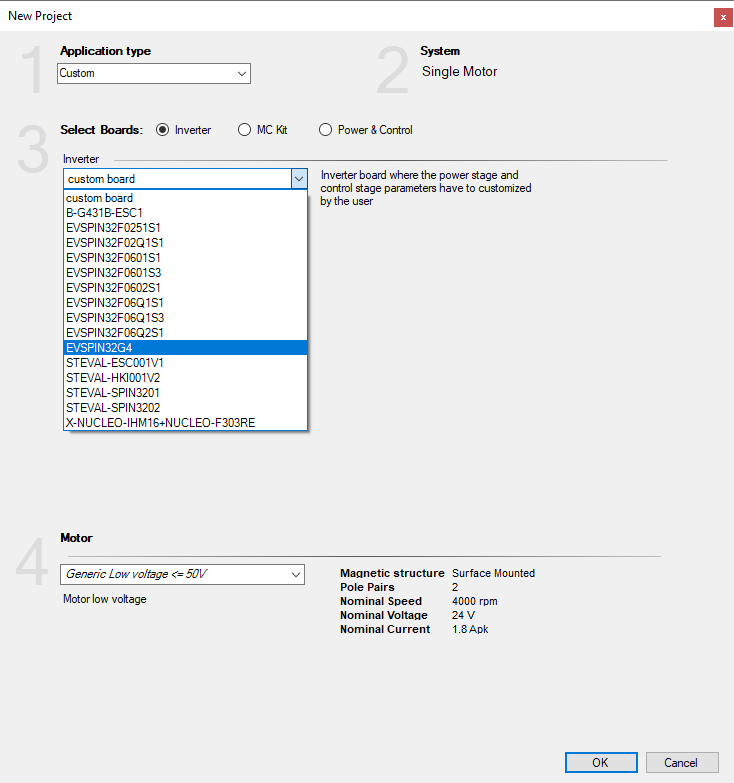734x783 pixels.
Task: Choose EVSPIN32F02Q1S1 from the board list
Action: point(185,243)
